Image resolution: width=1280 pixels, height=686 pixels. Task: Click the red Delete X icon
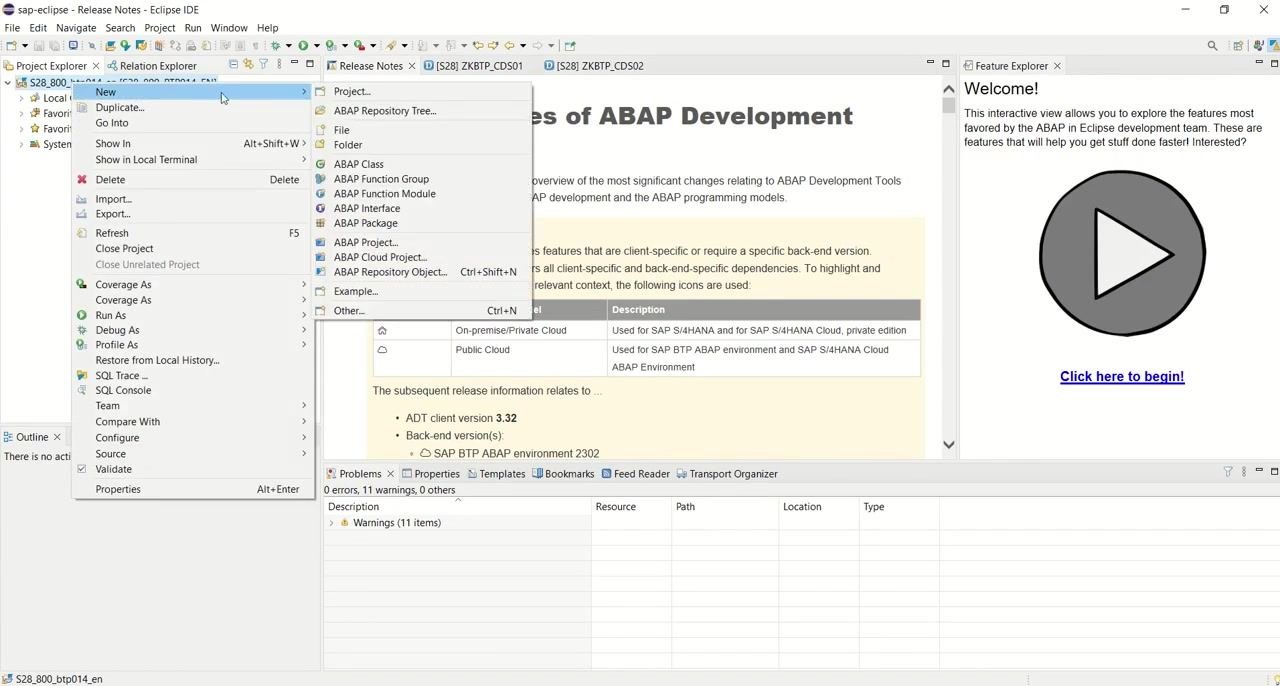82,180
